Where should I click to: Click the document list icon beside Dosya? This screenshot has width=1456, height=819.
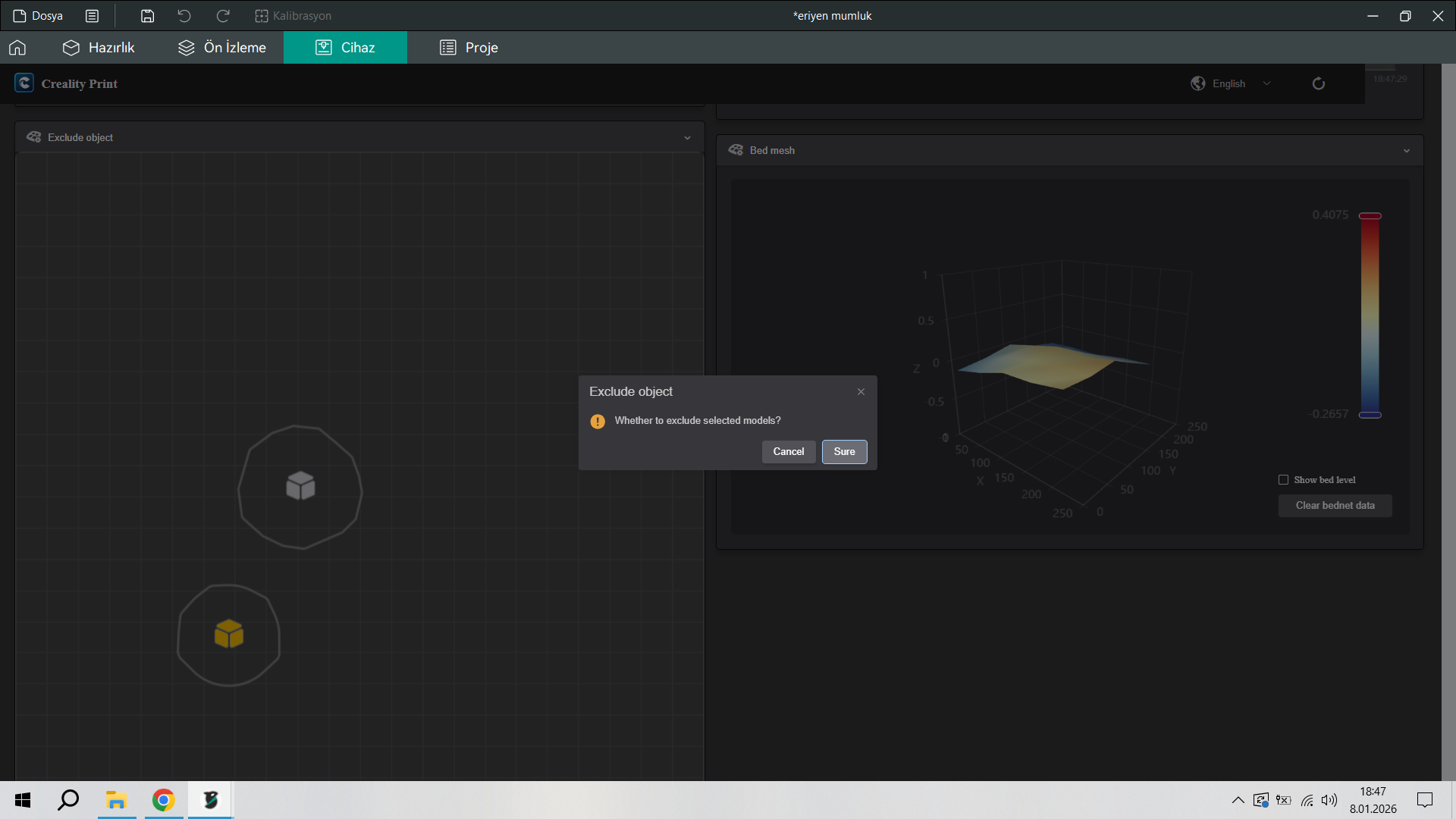point(93,16)
